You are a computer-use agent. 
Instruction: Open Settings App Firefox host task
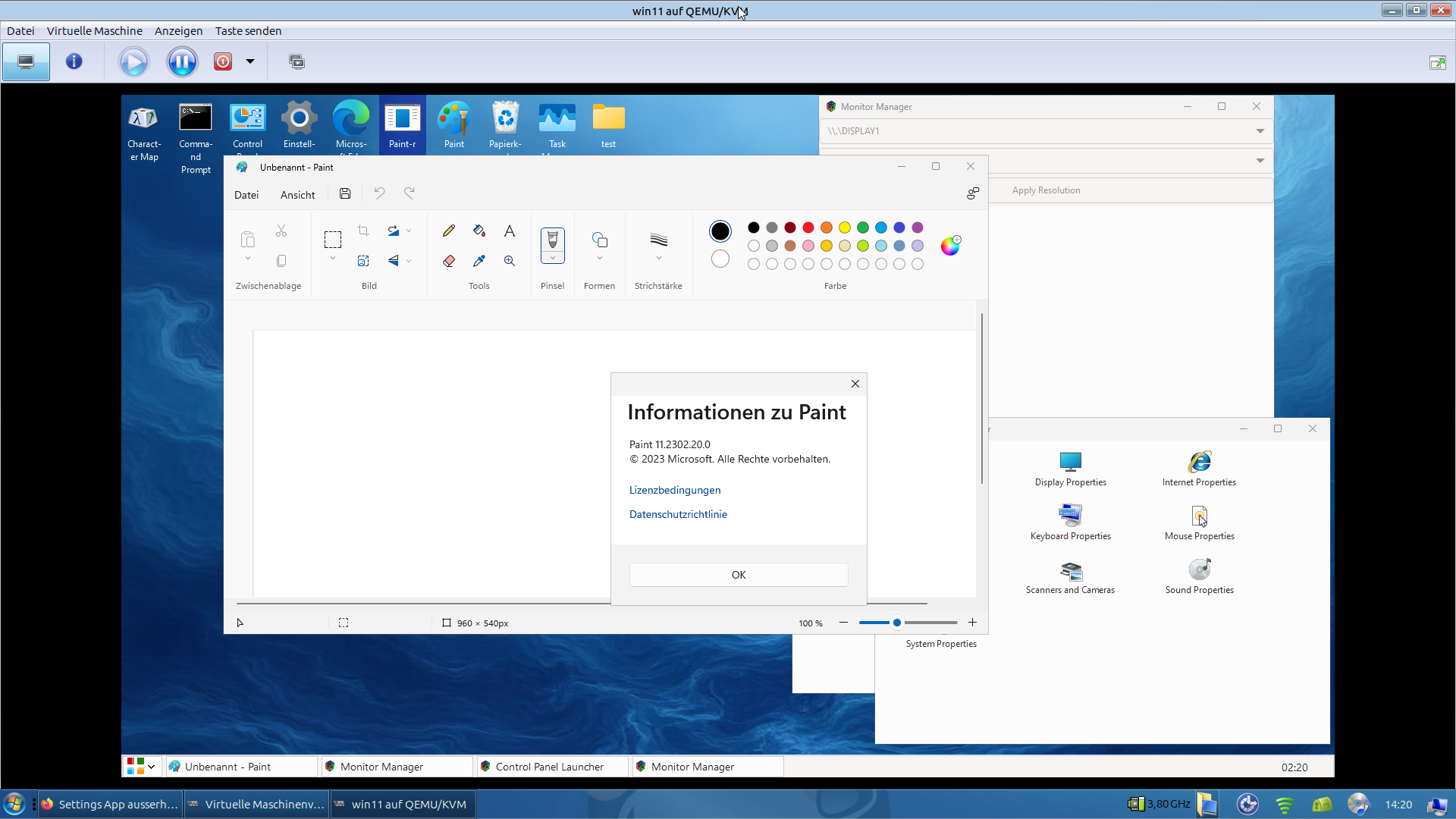point(110,805)
